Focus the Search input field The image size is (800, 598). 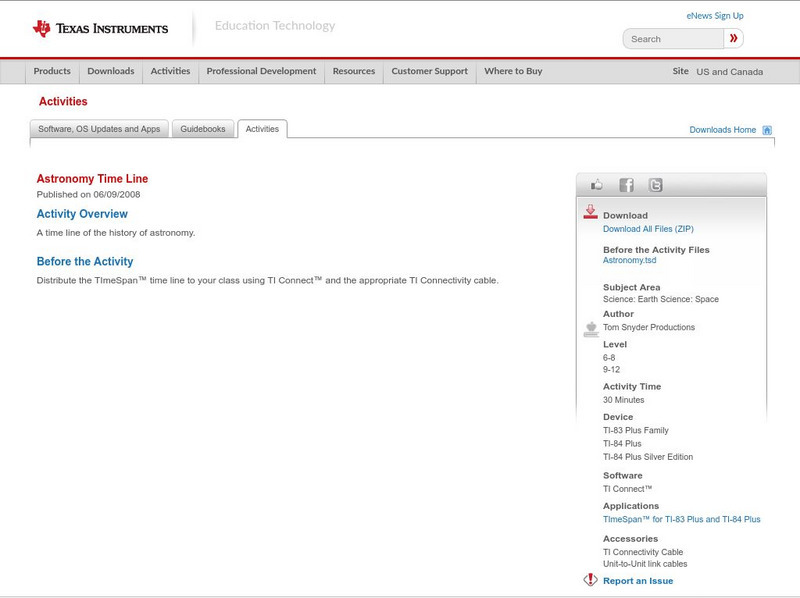point(673,39)
